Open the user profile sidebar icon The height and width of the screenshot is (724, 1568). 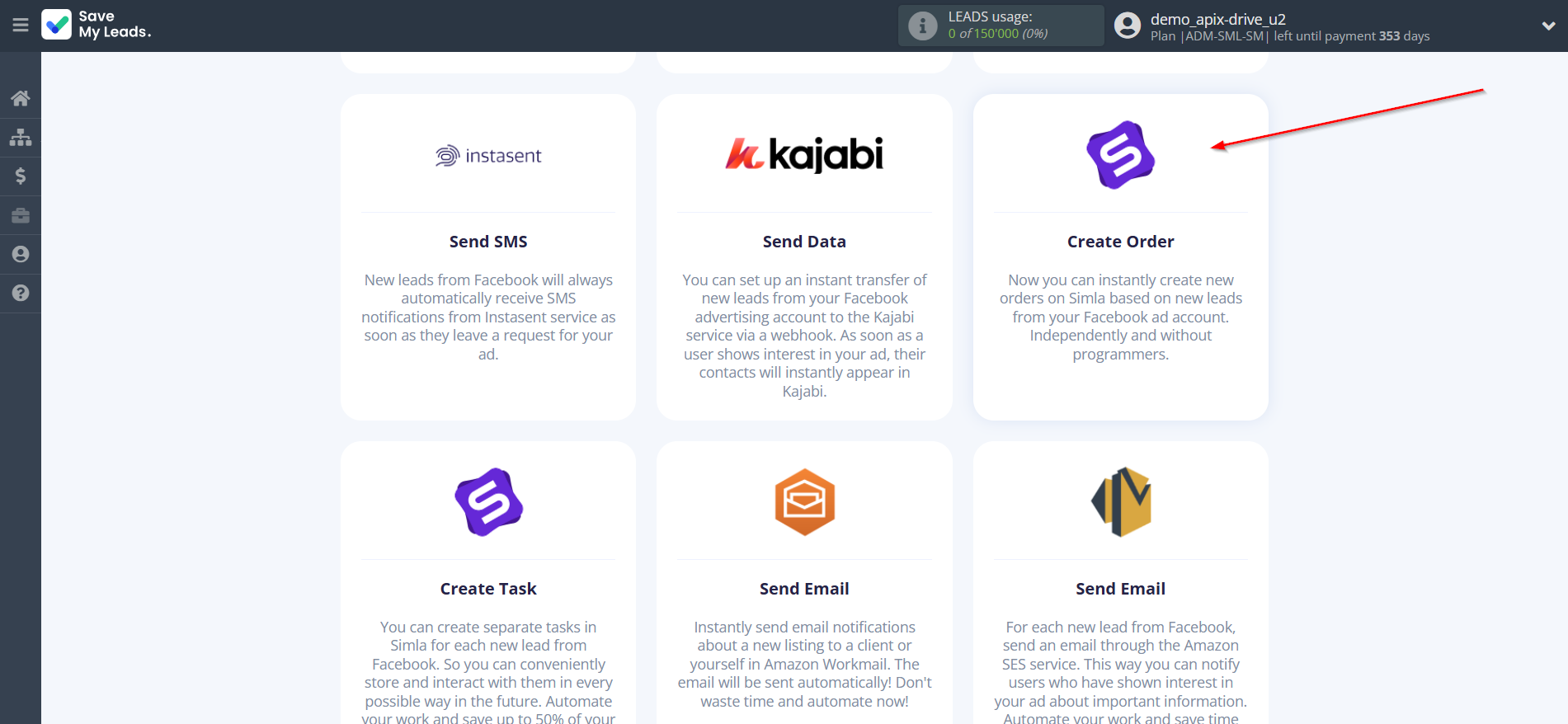[x=21, y=254]
